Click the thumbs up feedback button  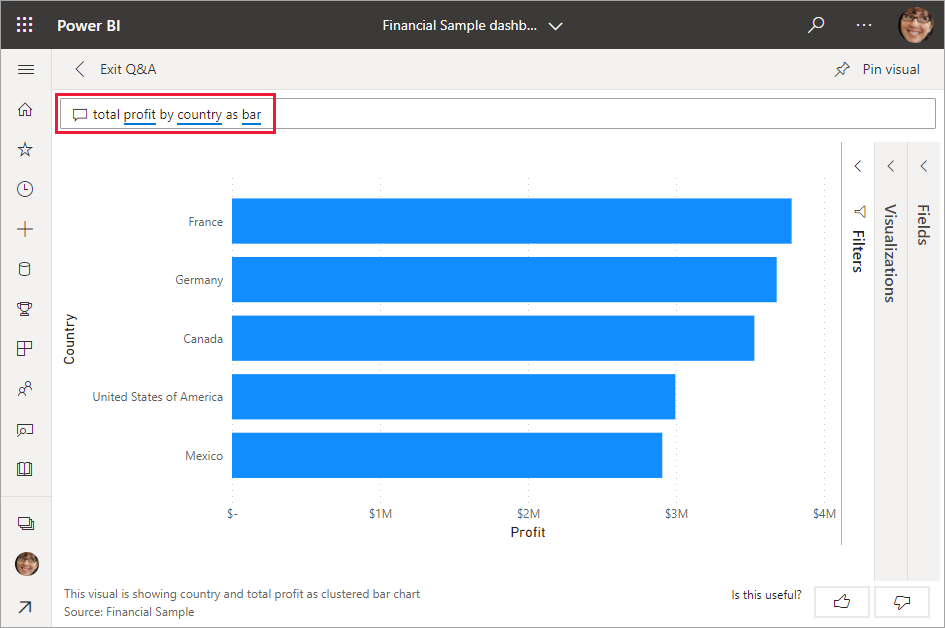point(841,601)
